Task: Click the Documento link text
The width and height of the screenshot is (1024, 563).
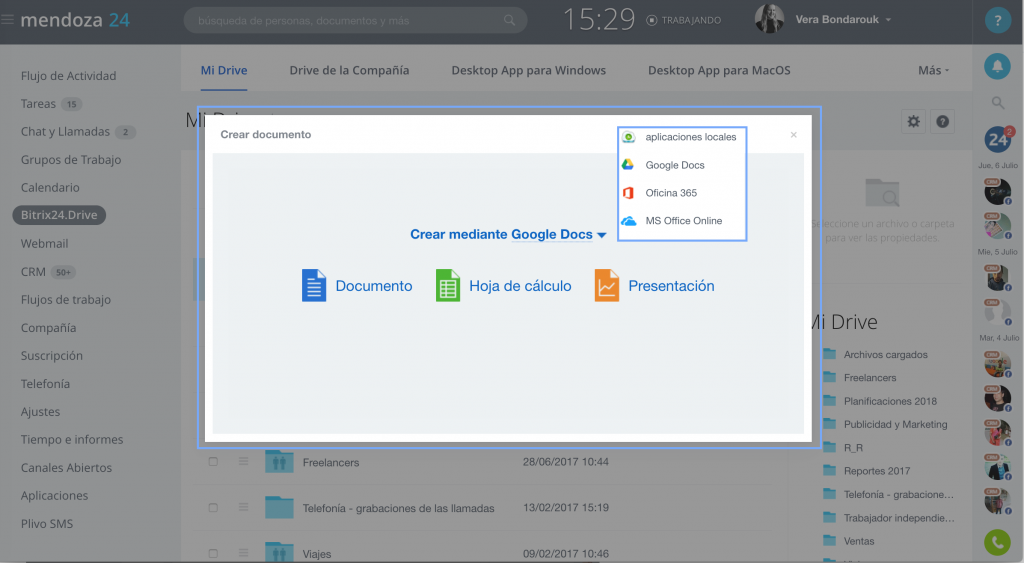Action: pos(374,286)
